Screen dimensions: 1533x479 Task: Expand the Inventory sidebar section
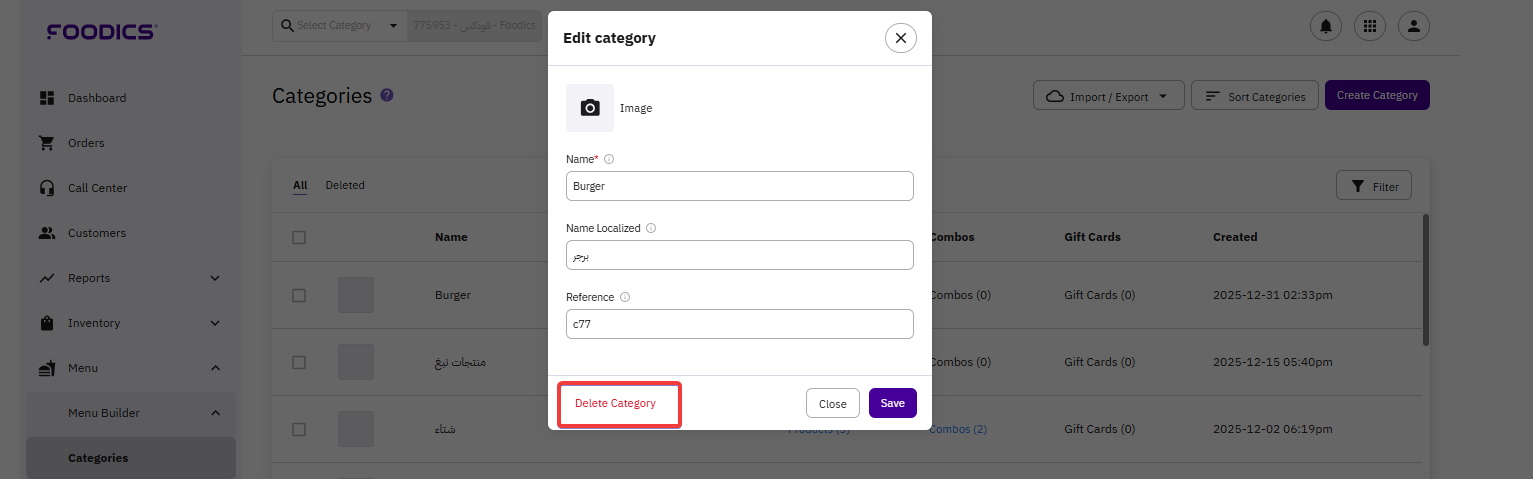[x=215, y=323]
